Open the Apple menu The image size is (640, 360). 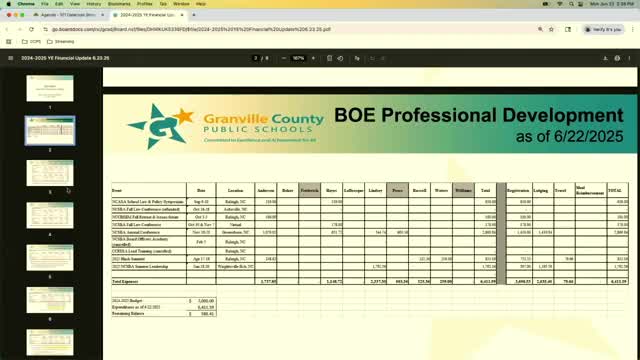coord(8,4)
